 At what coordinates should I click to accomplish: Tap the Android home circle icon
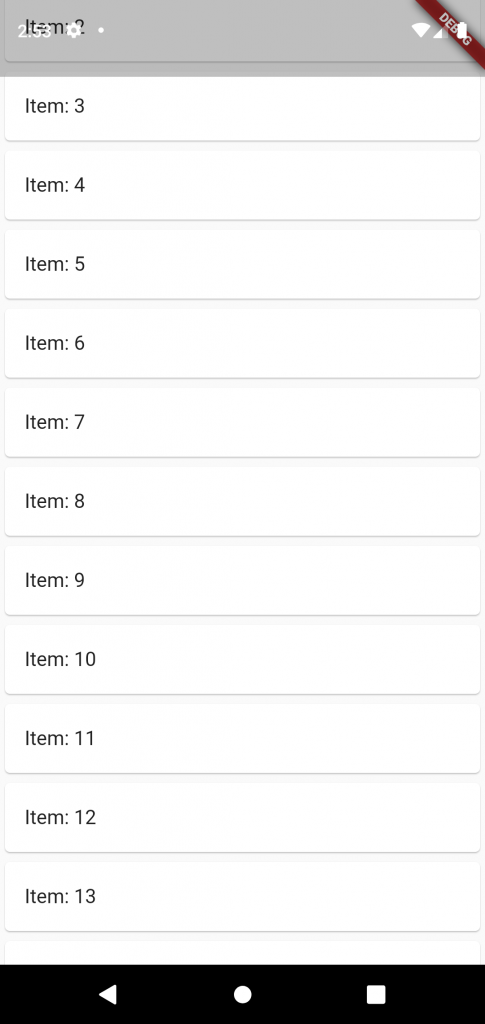(242, 994)
